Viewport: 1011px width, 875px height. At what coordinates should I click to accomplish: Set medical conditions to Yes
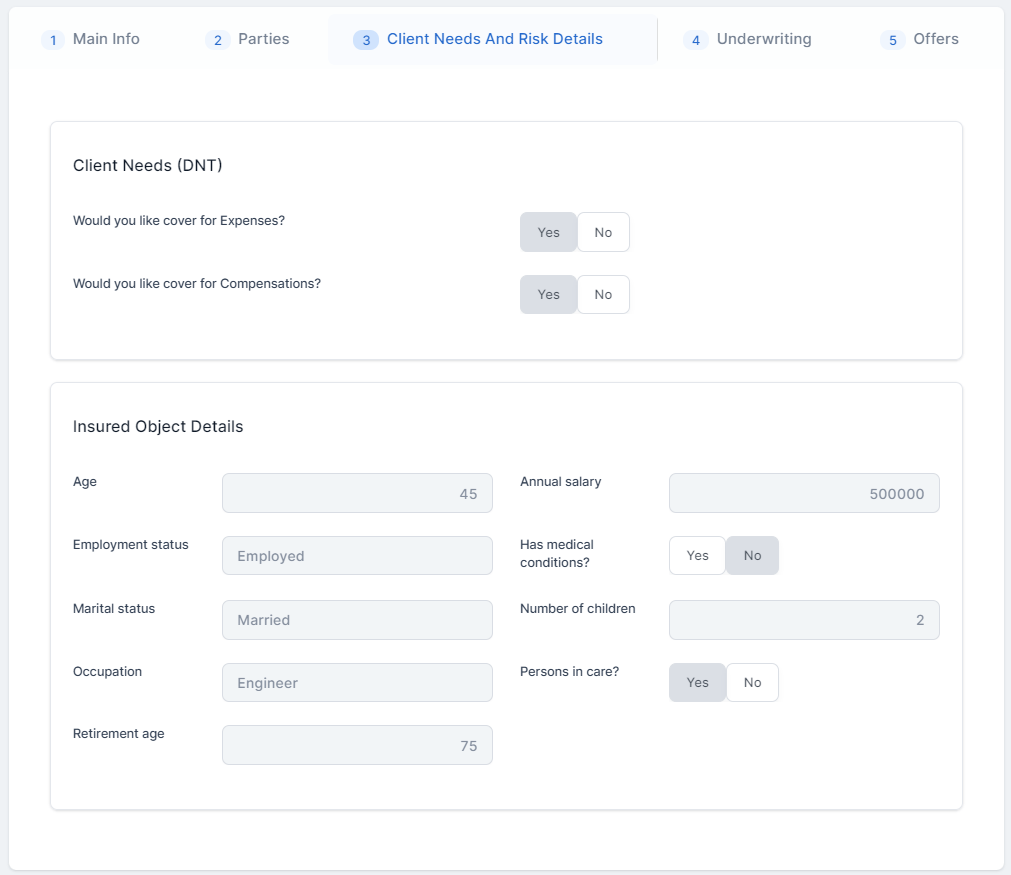697,556
